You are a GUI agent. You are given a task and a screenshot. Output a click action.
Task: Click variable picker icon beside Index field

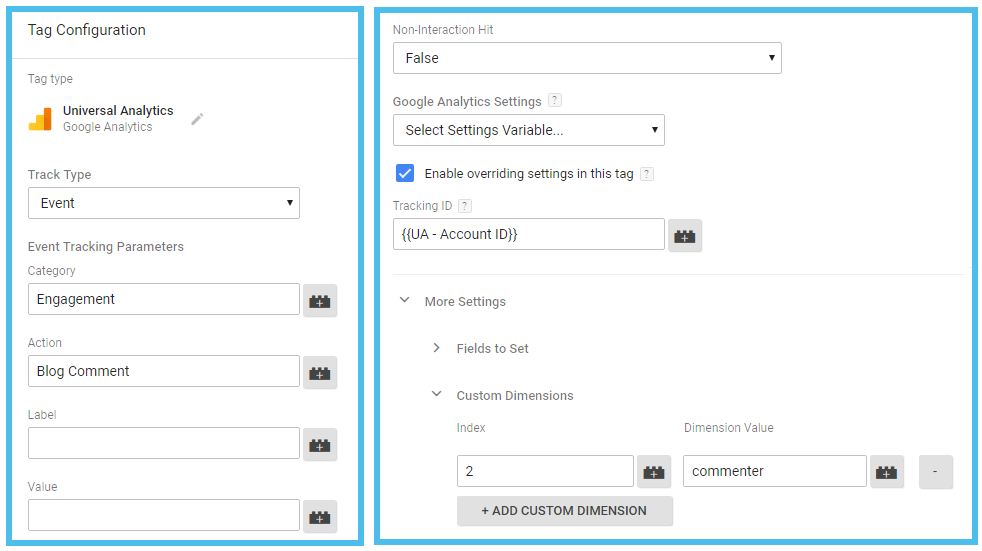654,472
